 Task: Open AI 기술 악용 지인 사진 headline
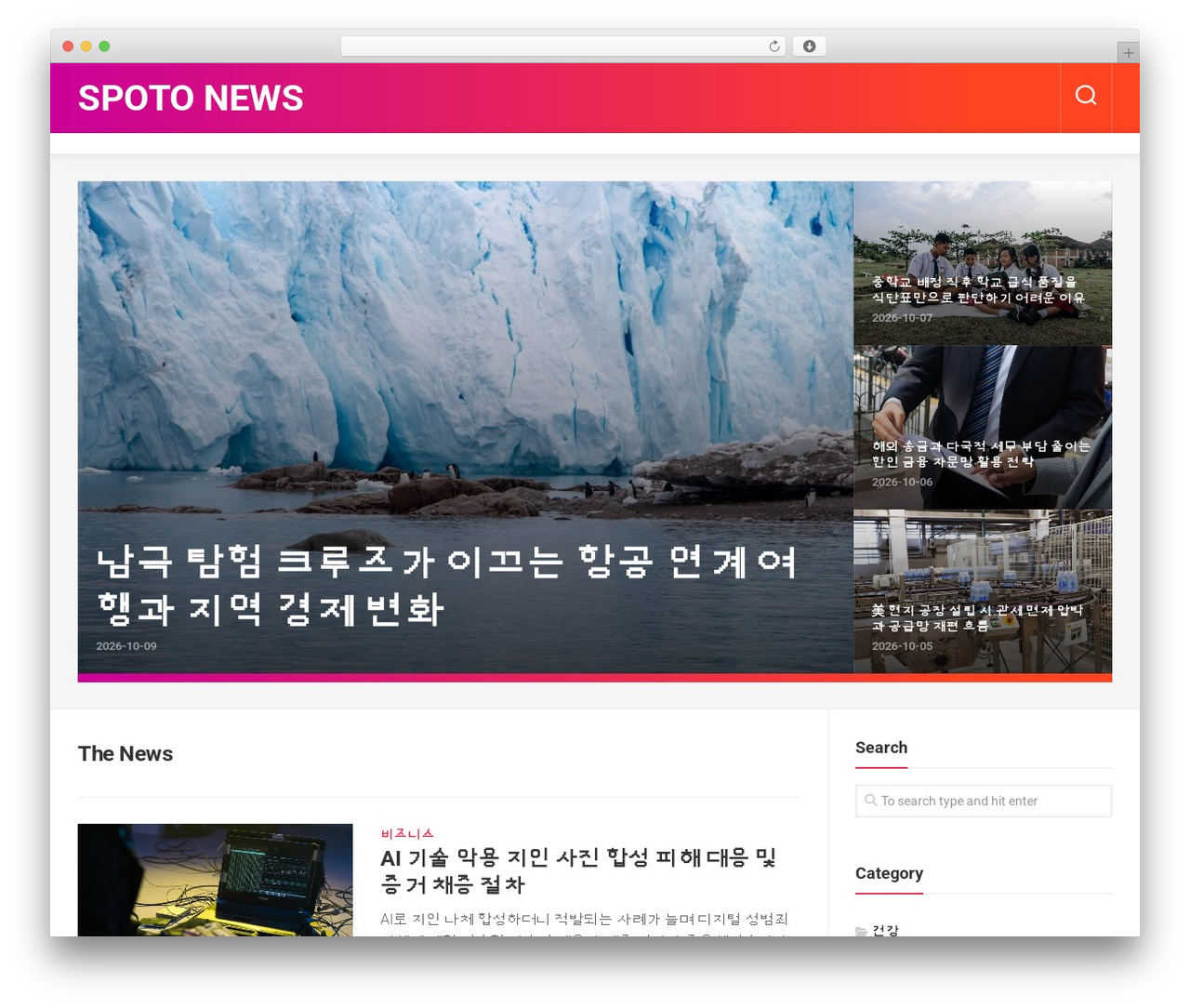point(578,870)
